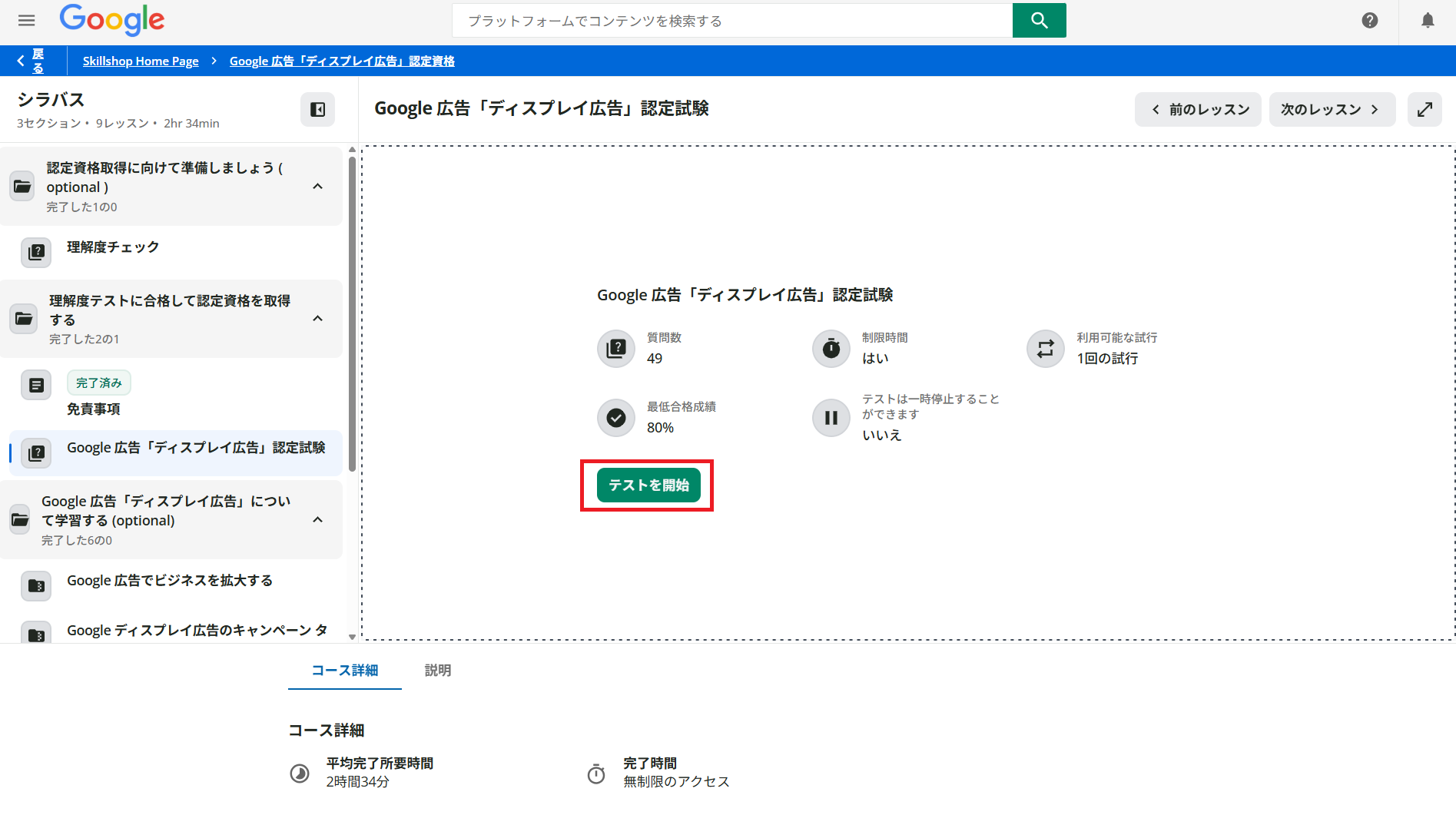Collapse Google 広告について学習する section chevron
1456x815 pixels.
[x=318, y=520]
